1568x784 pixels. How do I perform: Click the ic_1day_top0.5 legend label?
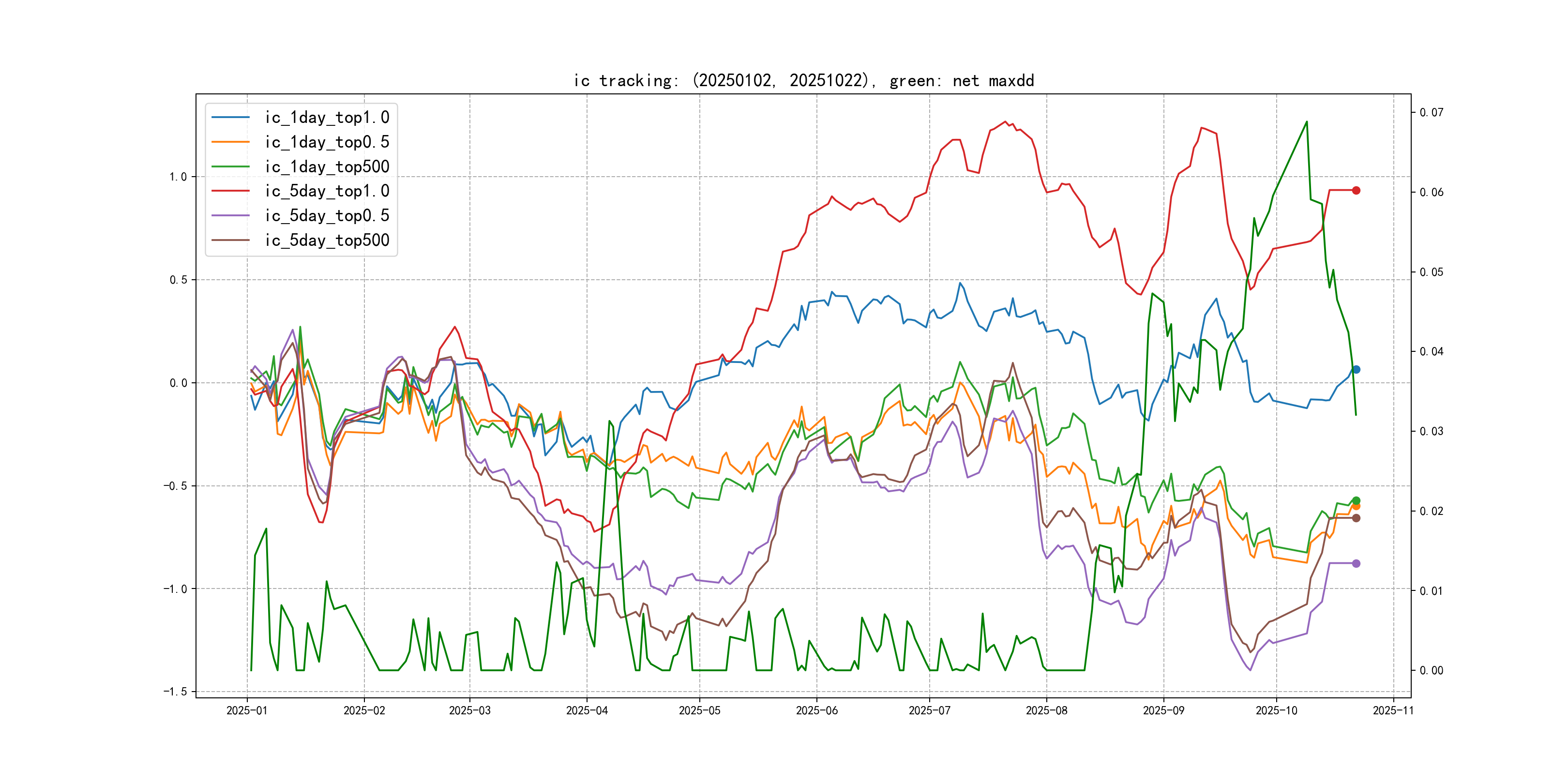[327, 142]
